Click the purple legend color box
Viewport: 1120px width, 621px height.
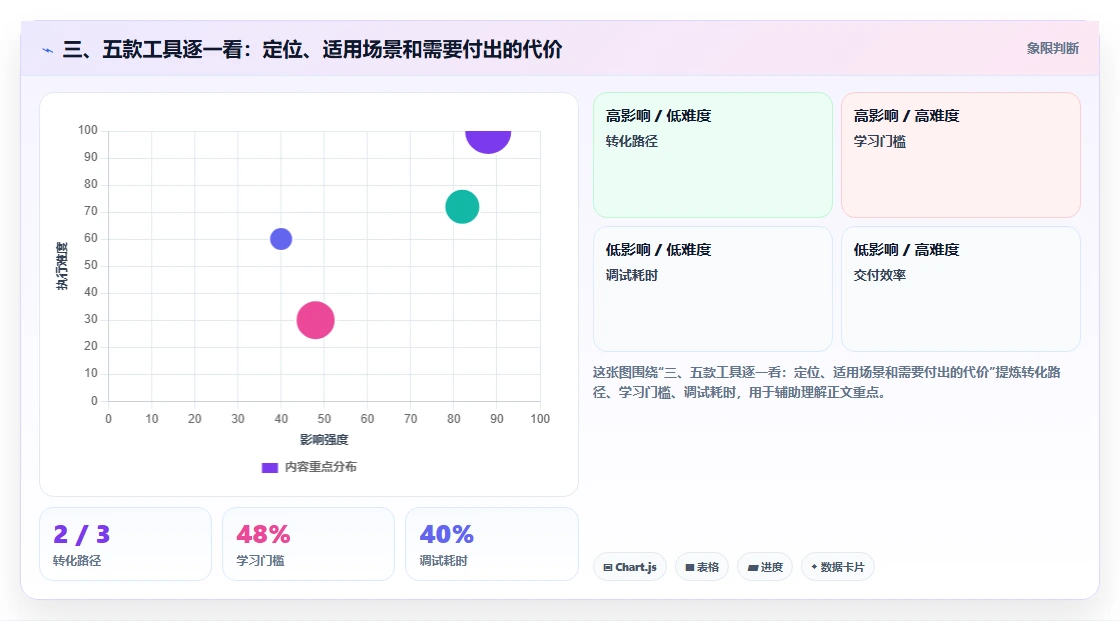point(269,467)
